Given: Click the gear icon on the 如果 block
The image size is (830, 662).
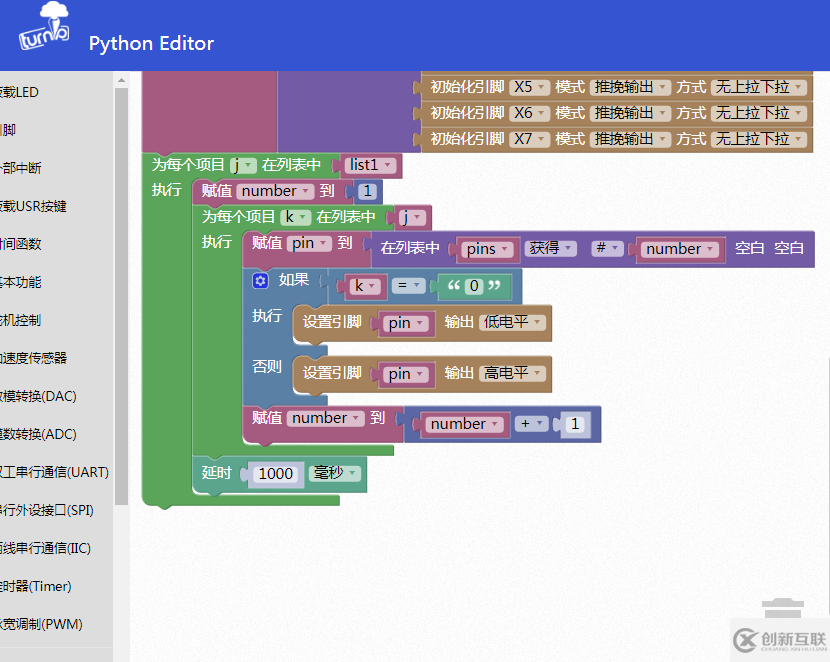Looking at the screenshot, I should pos(261,281).
